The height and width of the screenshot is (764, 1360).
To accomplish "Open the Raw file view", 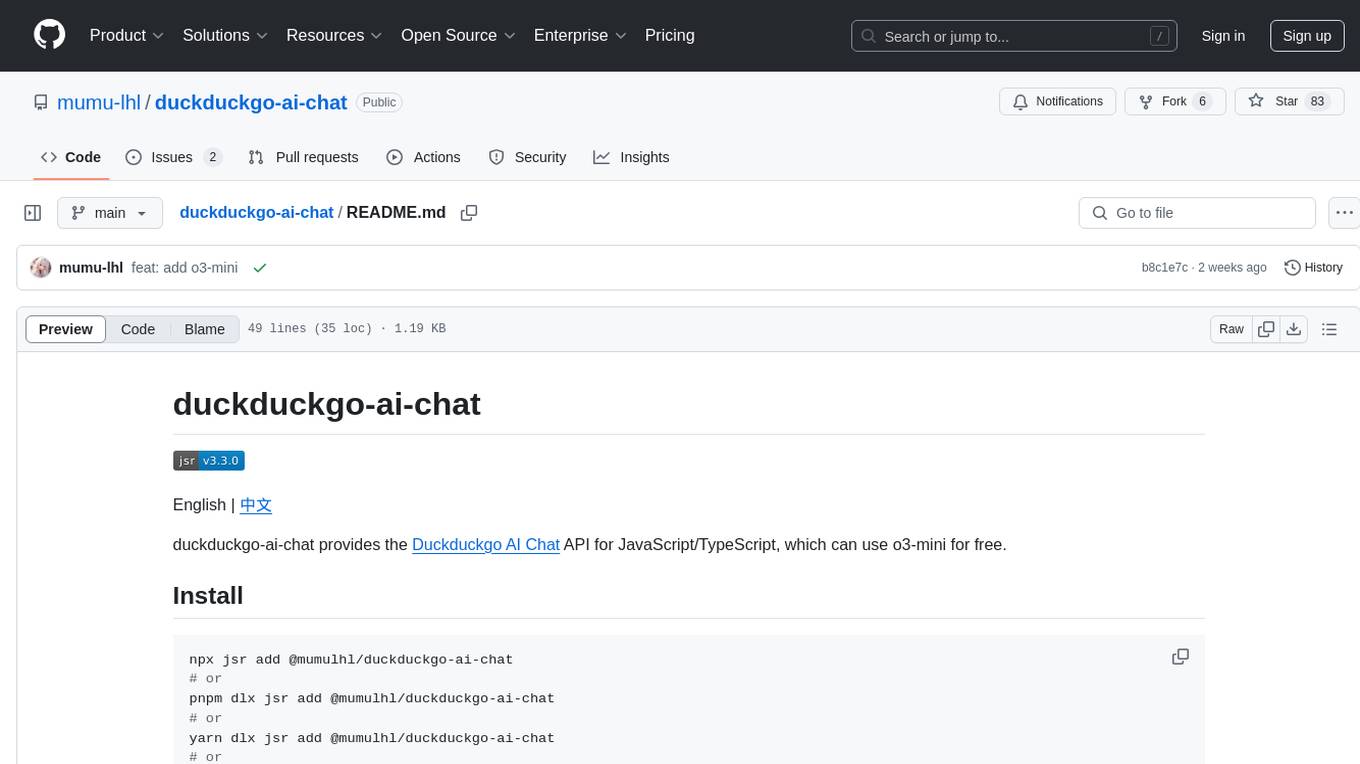I will point(1231,329).
